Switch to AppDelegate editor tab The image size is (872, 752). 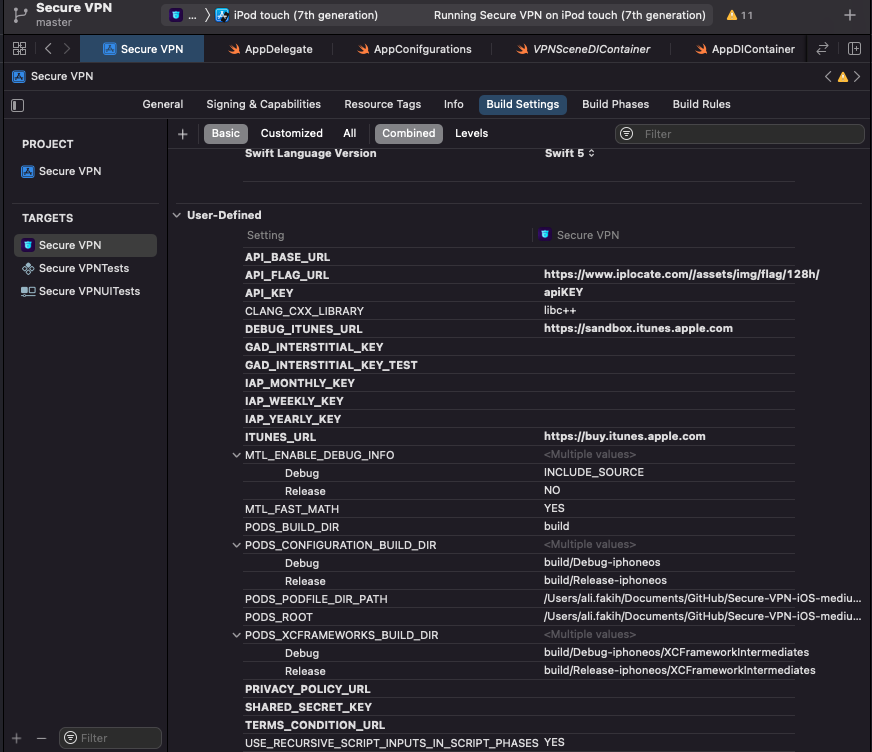(x=270, y=49)
